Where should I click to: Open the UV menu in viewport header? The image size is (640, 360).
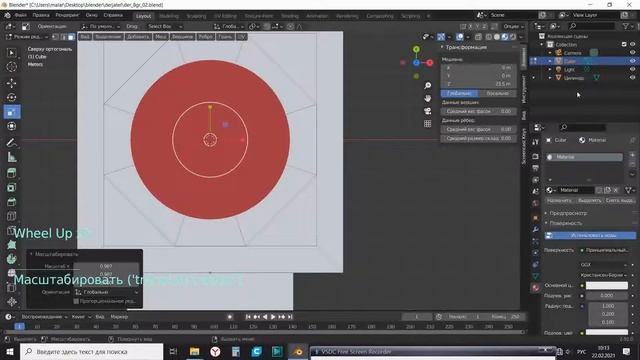click(x=241, y=37)
